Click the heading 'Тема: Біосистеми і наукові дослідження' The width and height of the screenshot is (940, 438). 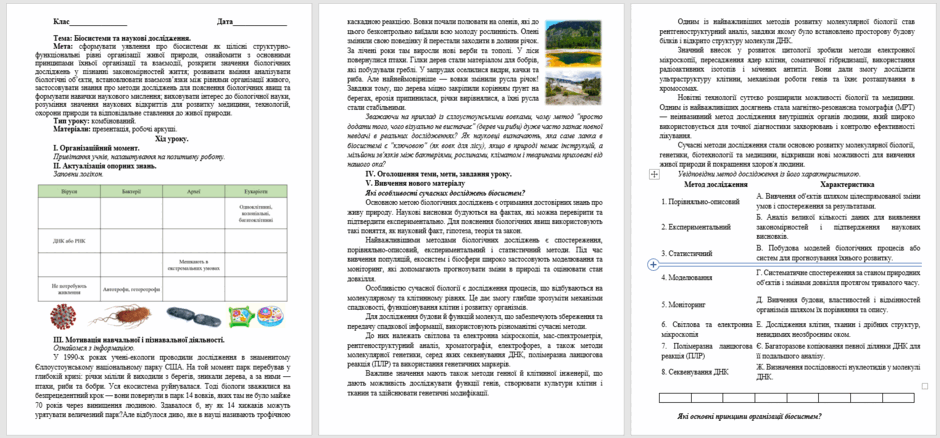tap(122, 38)
